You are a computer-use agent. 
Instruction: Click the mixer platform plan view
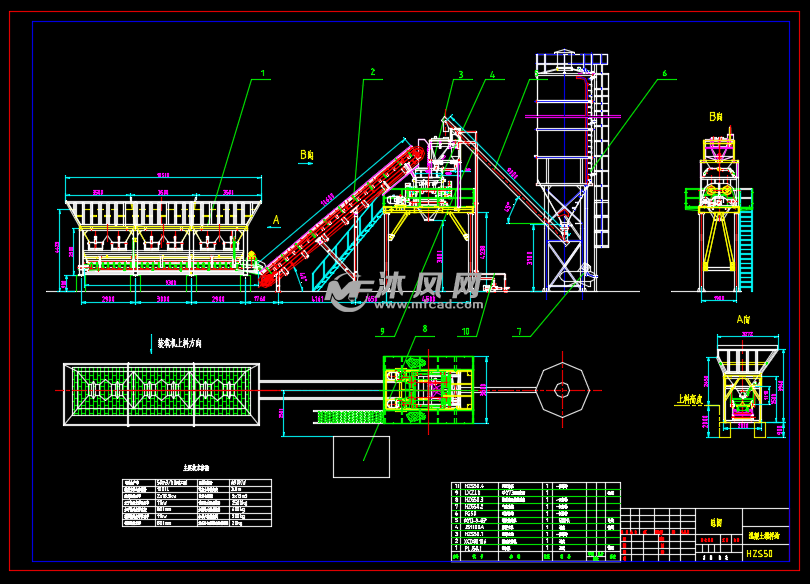428,390
